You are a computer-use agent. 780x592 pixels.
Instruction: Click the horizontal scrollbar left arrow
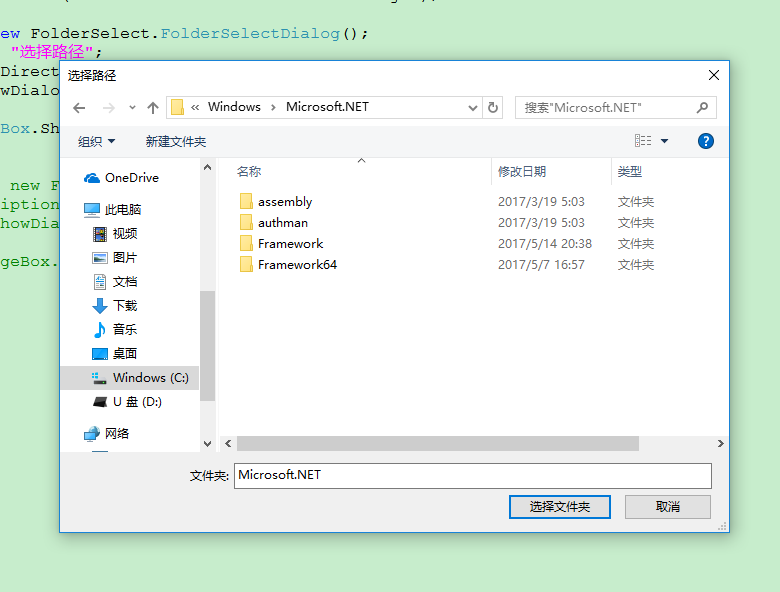point(228,444)
